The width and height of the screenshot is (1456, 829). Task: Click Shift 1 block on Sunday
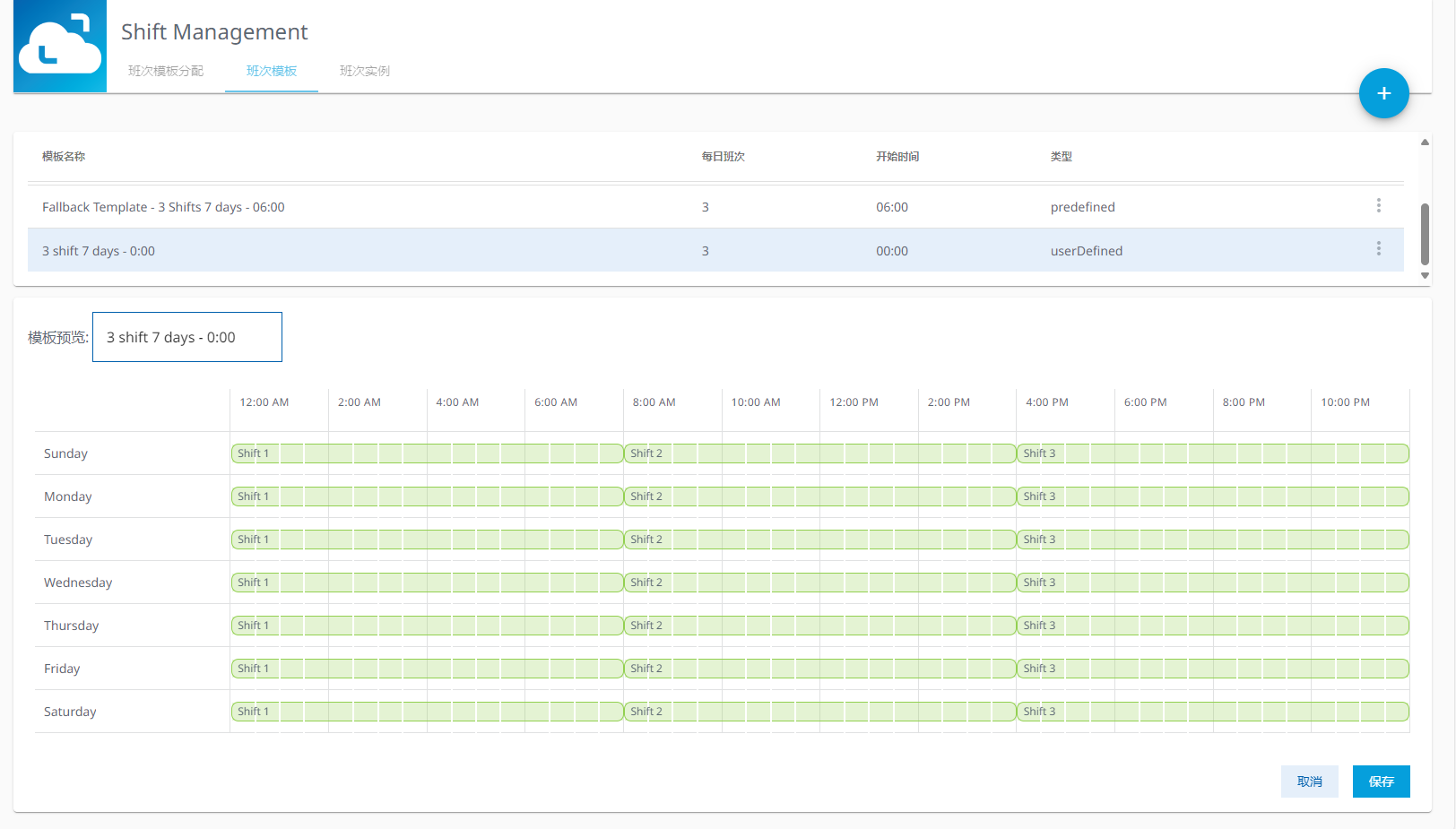coord(427,453)
